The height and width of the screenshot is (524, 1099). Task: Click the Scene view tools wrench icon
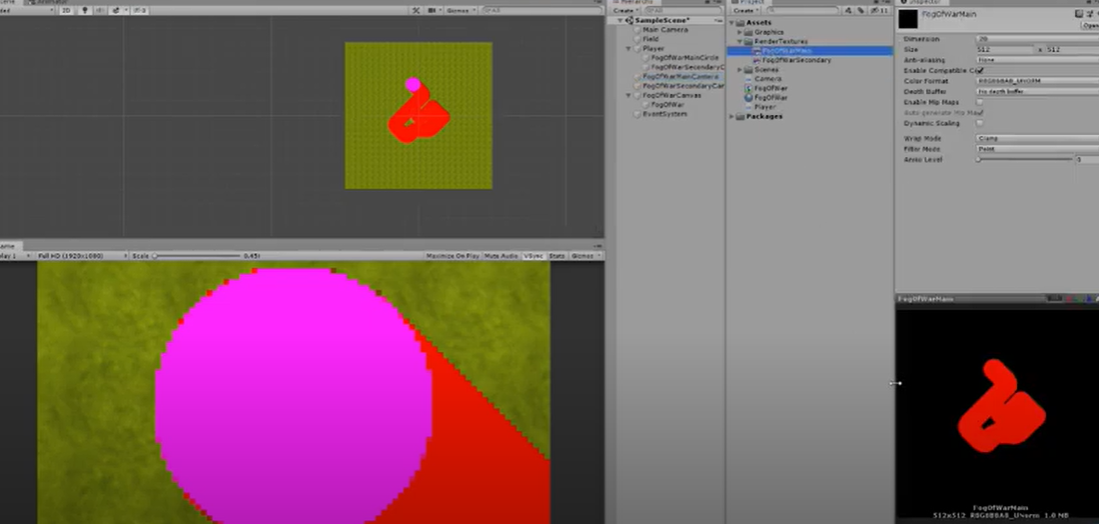(416, 11)
